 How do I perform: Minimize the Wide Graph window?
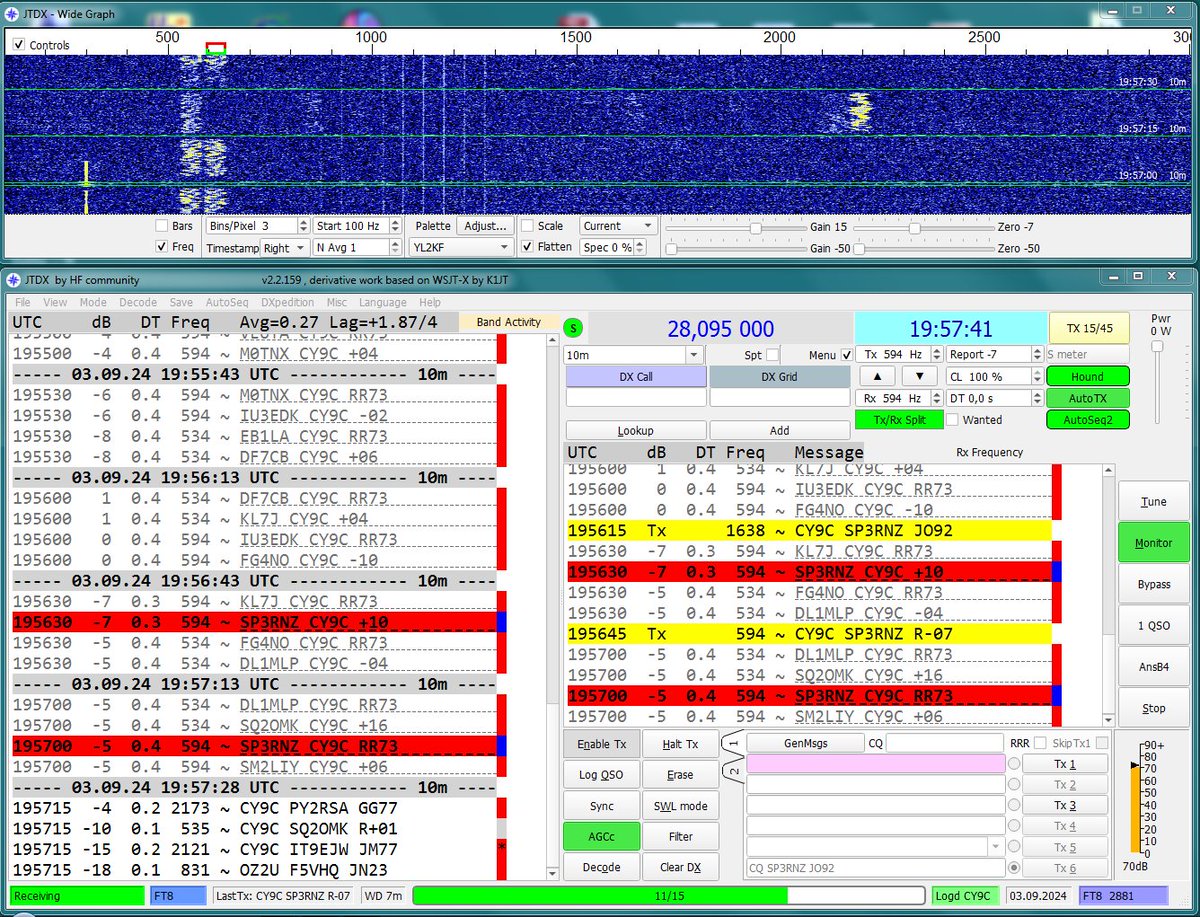point(1113,11)
